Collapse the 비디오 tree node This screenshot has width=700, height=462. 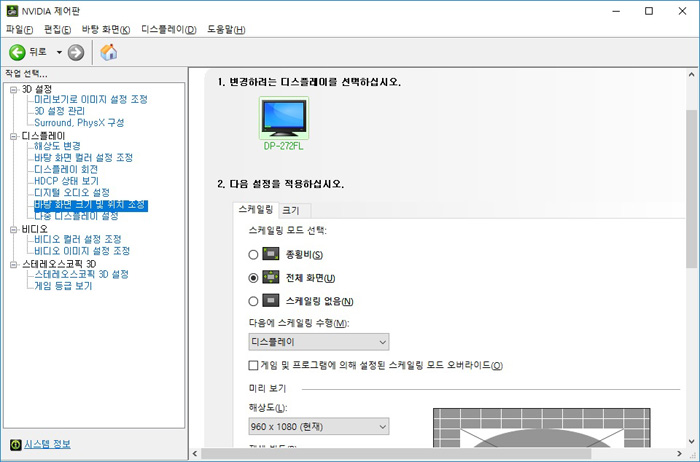coord(13,229)
